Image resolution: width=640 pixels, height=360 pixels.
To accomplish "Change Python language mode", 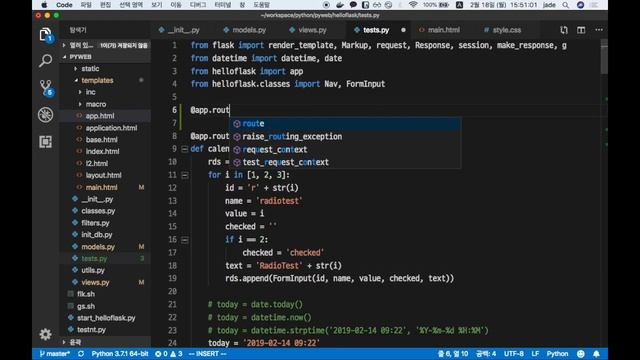I will click(x=557, y=354).
